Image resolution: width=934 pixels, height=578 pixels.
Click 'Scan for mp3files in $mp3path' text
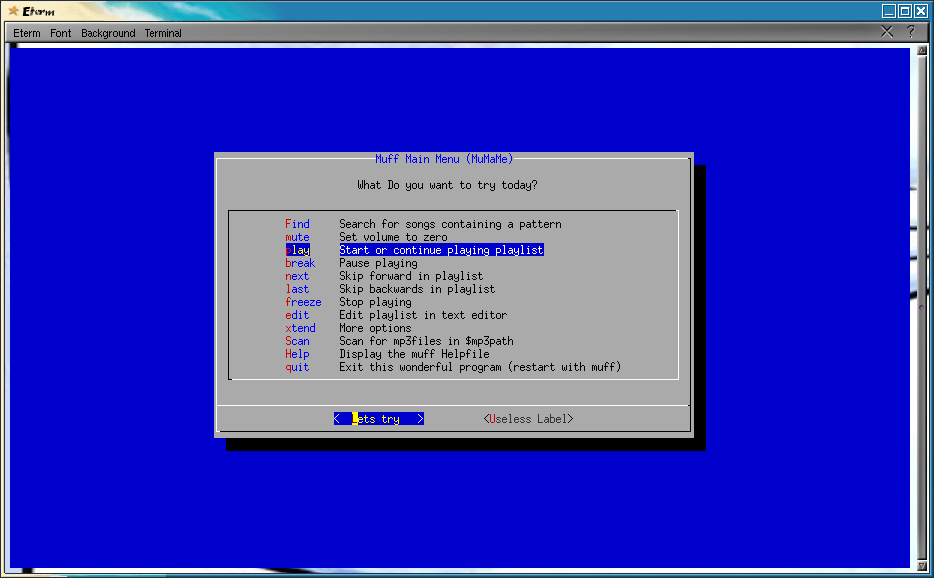(x=426, y=341)
